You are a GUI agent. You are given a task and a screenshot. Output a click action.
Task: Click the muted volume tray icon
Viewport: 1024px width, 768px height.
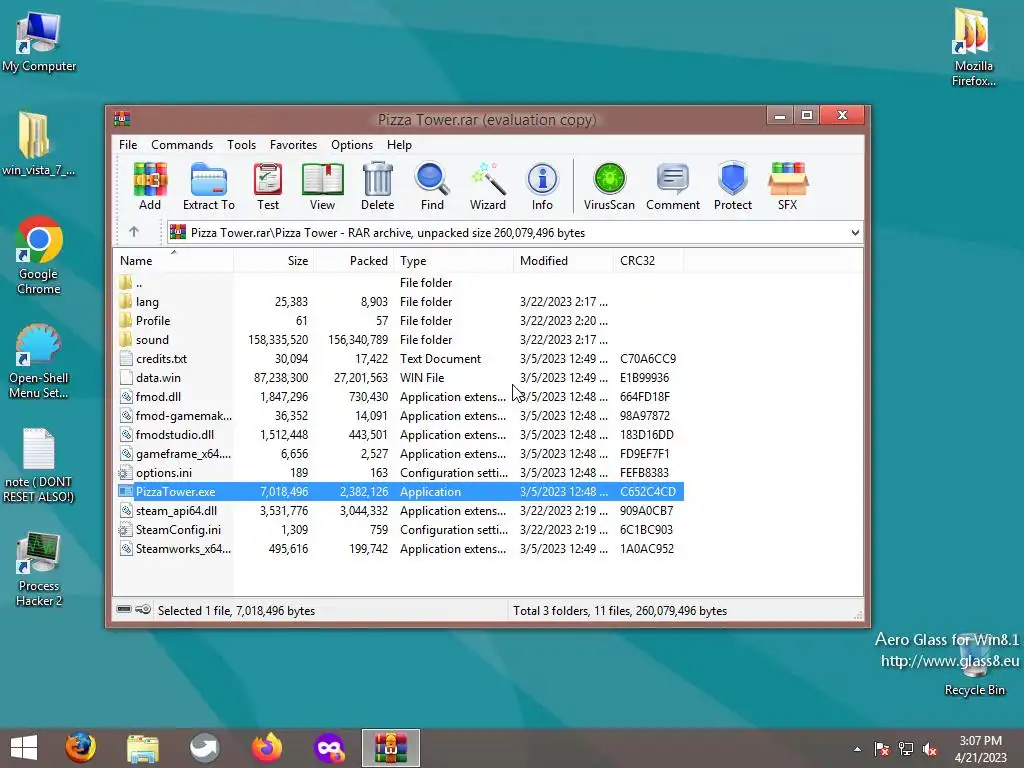pyautogui.click(x=930, y=749)
